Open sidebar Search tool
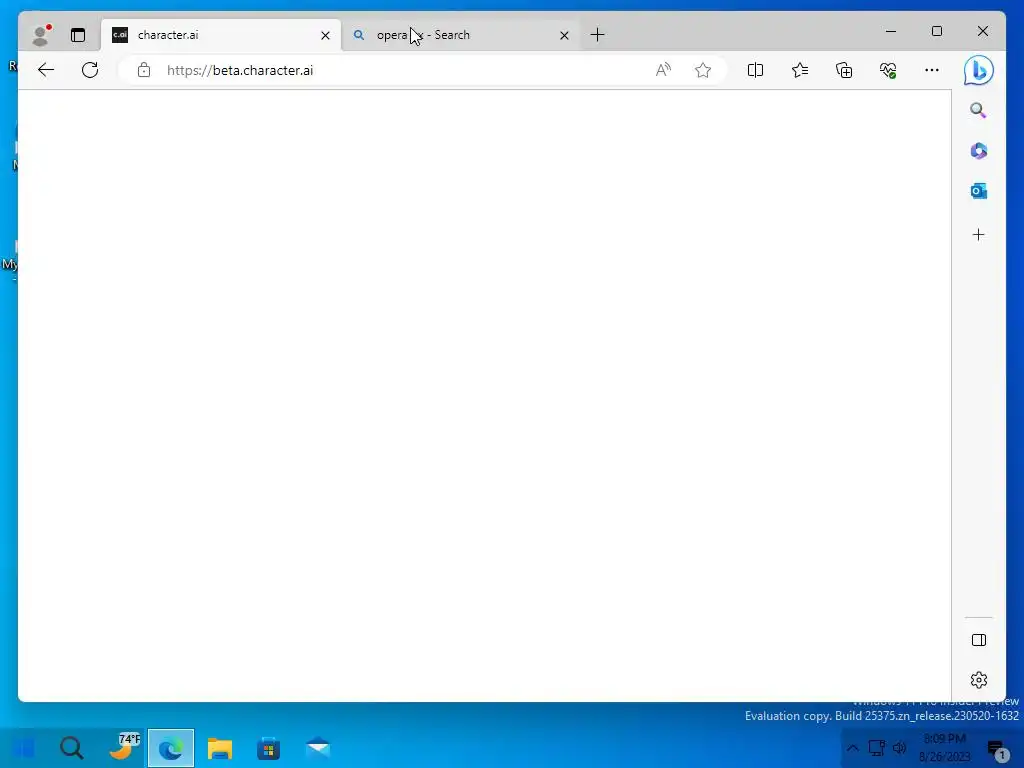Viewport: 1024px width, 768px height. pos(978,110)
